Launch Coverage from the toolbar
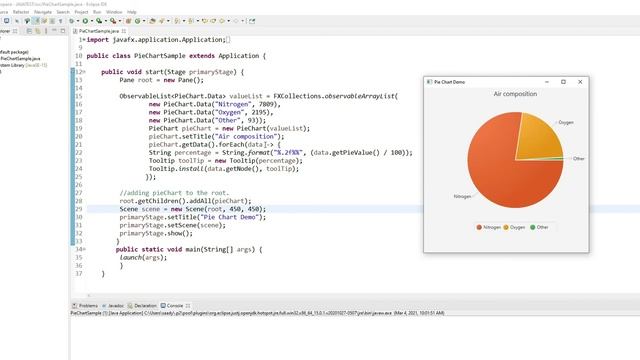 [99, 21]
